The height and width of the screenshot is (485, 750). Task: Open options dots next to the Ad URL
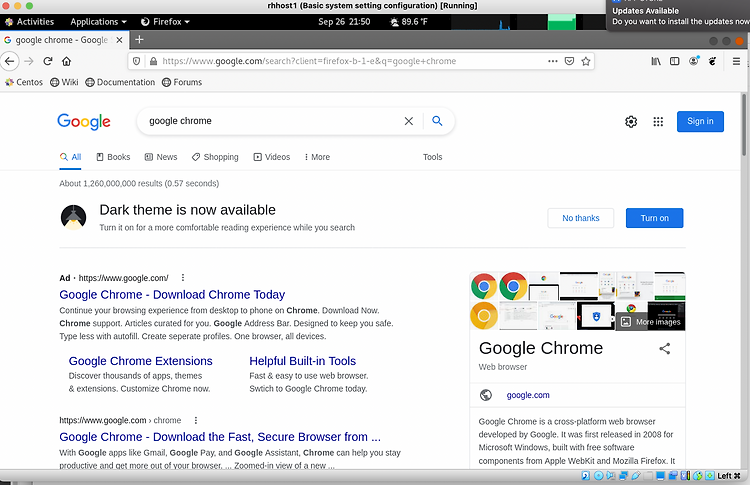click(x=183, y=277)
